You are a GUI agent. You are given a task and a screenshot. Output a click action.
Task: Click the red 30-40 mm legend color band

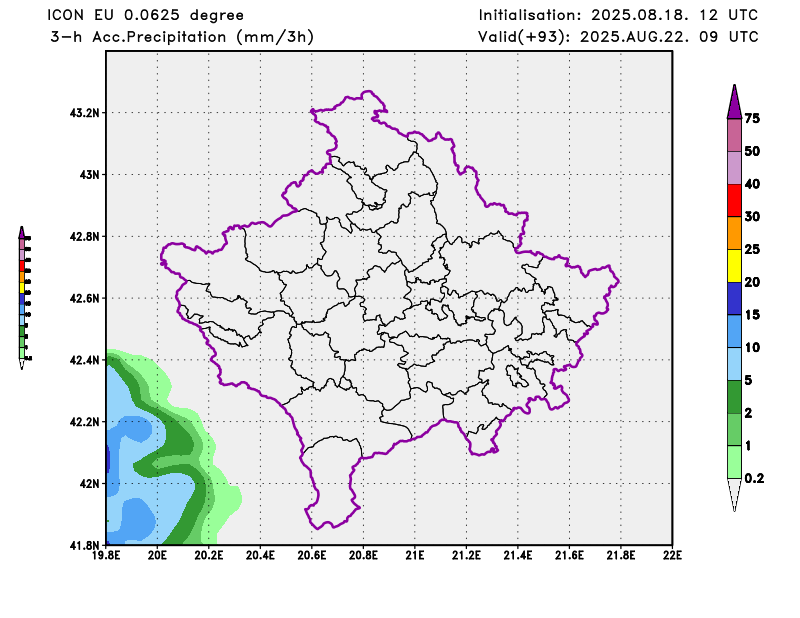coord(734,201)
